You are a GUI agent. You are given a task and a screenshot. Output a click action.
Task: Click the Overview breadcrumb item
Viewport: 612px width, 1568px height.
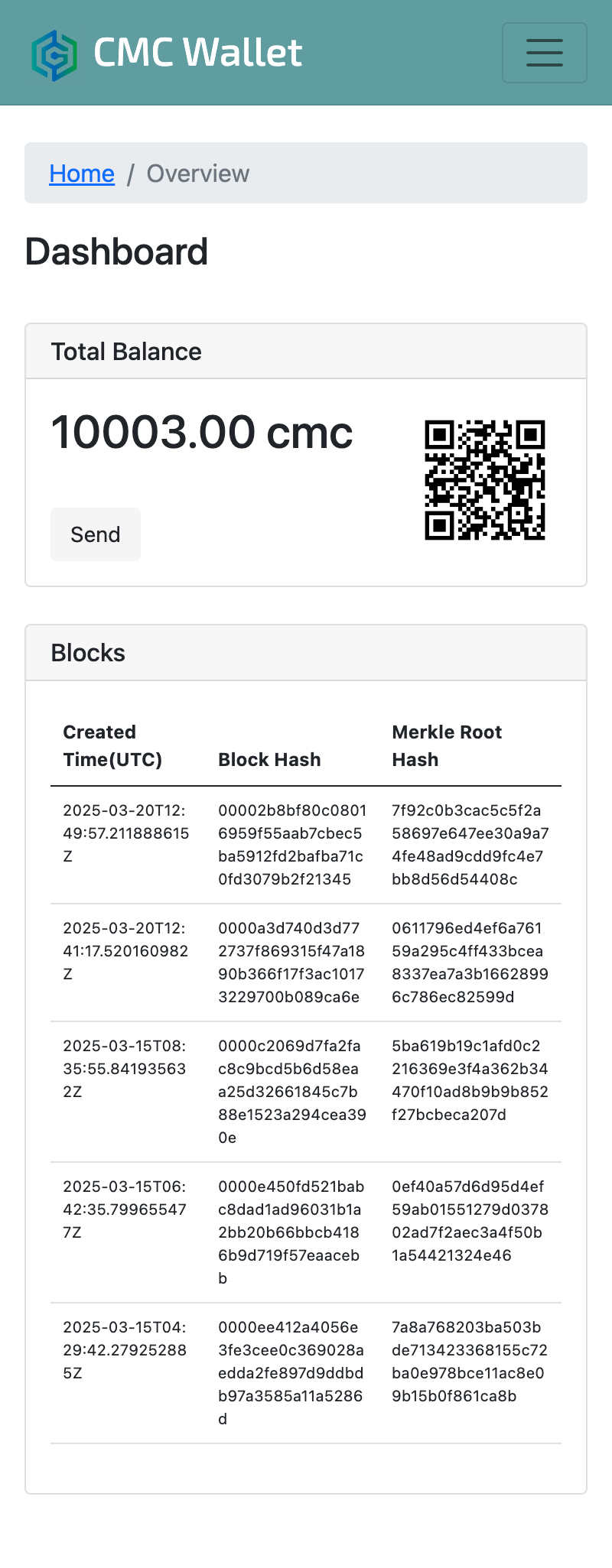click(x=198, y=174)
